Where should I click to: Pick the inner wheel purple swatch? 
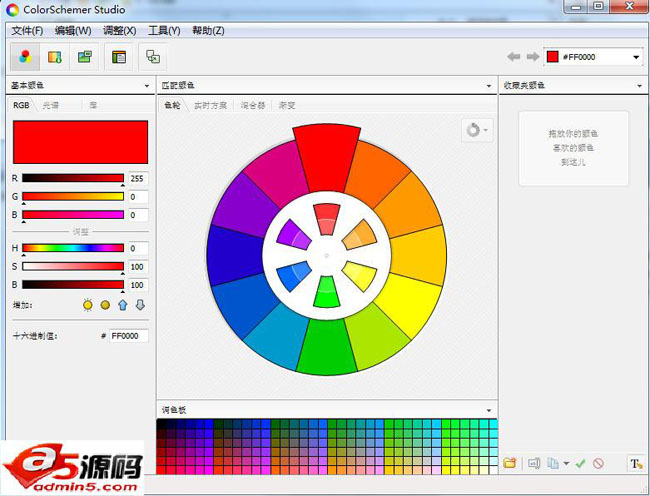coord(294,235)
